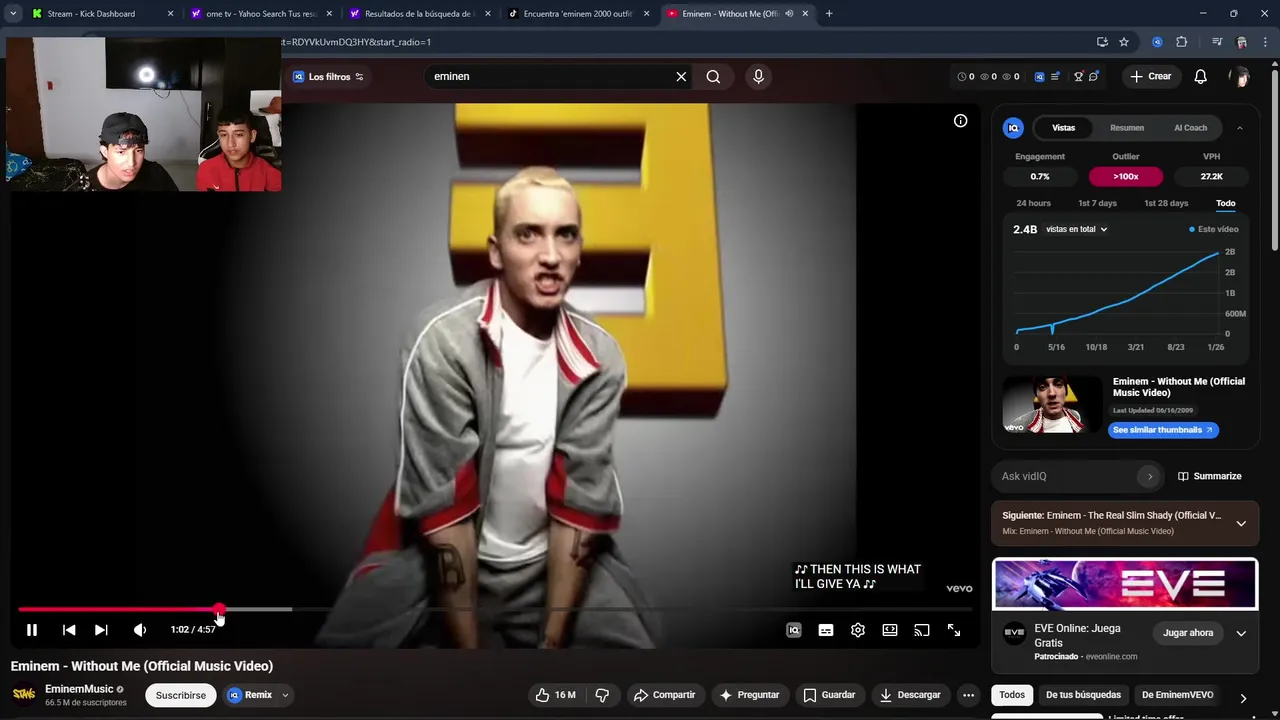Switch to the AI Coach tab

tap(1190, 128)
